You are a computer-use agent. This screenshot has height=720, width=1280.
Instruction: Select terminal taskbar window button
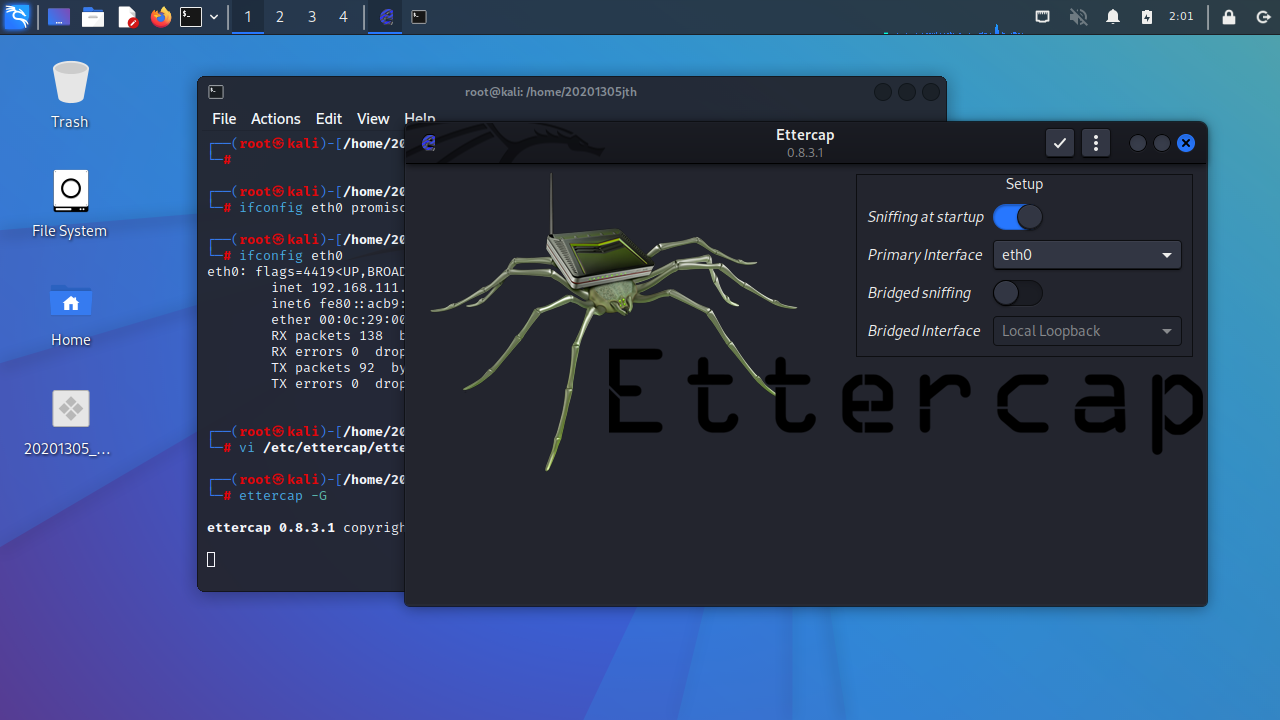419,16
